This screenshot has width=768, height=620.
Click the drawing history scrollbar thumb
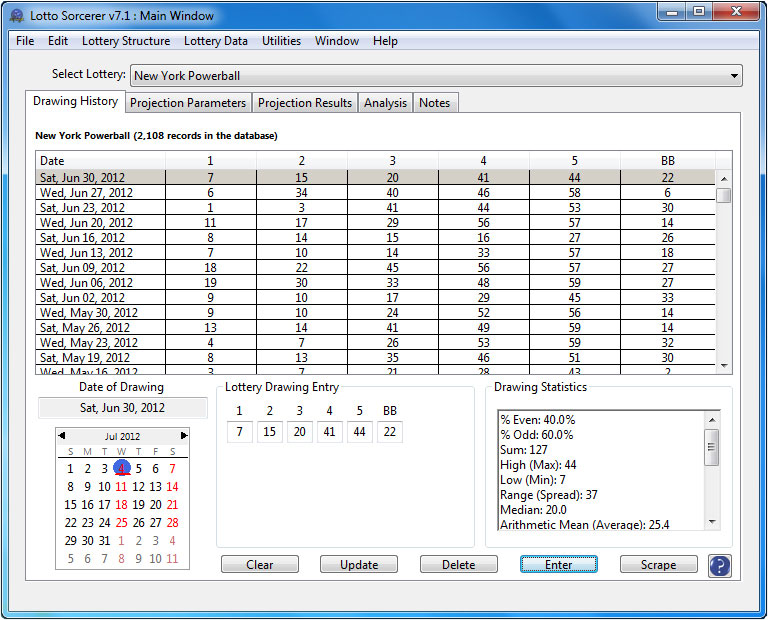[x=723, y=195]
